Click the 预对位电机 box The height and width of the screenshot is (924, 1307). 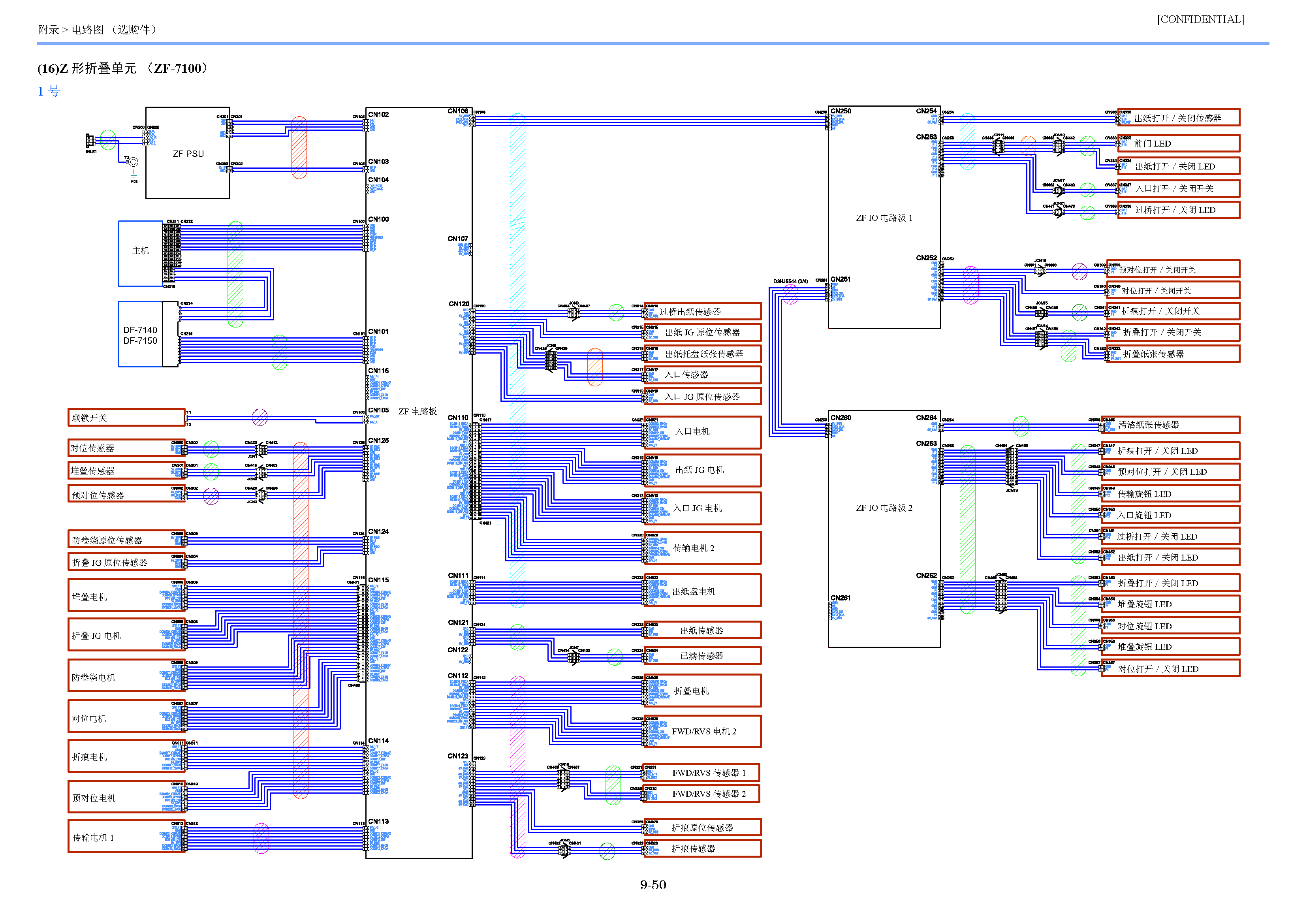click(x=126, y=797)
